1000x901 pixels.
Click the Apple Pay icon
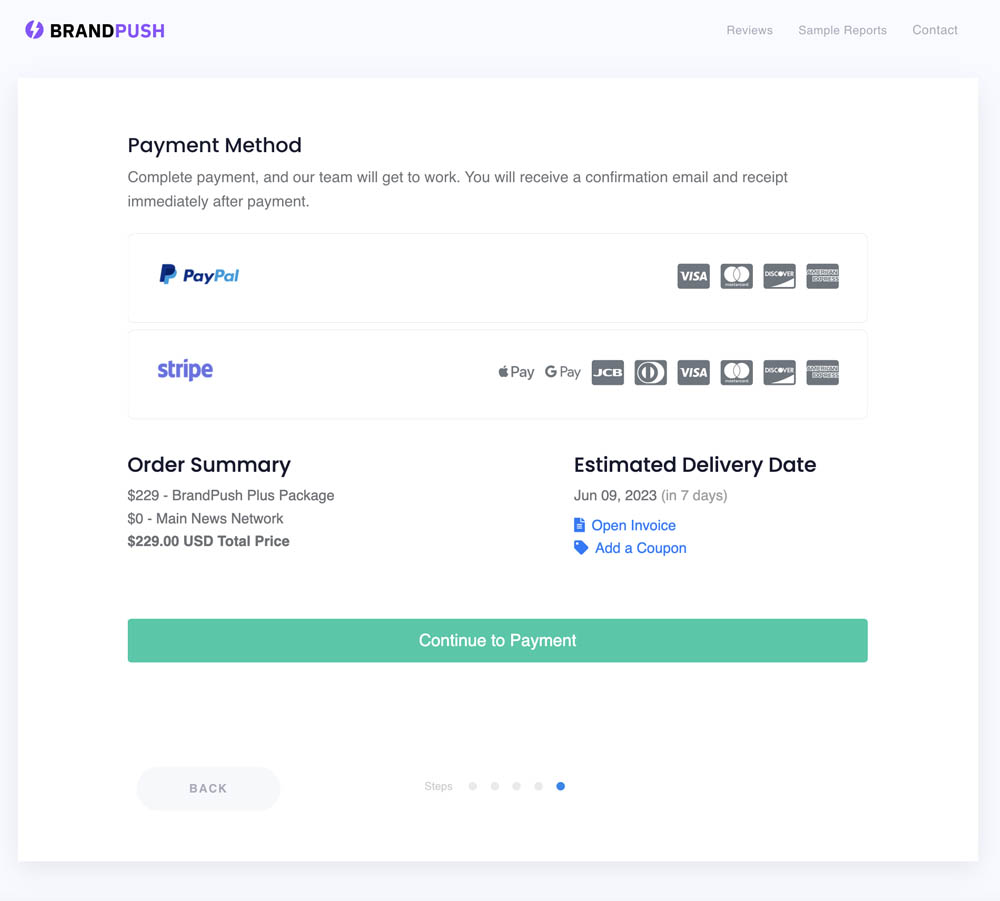[515, 372]
